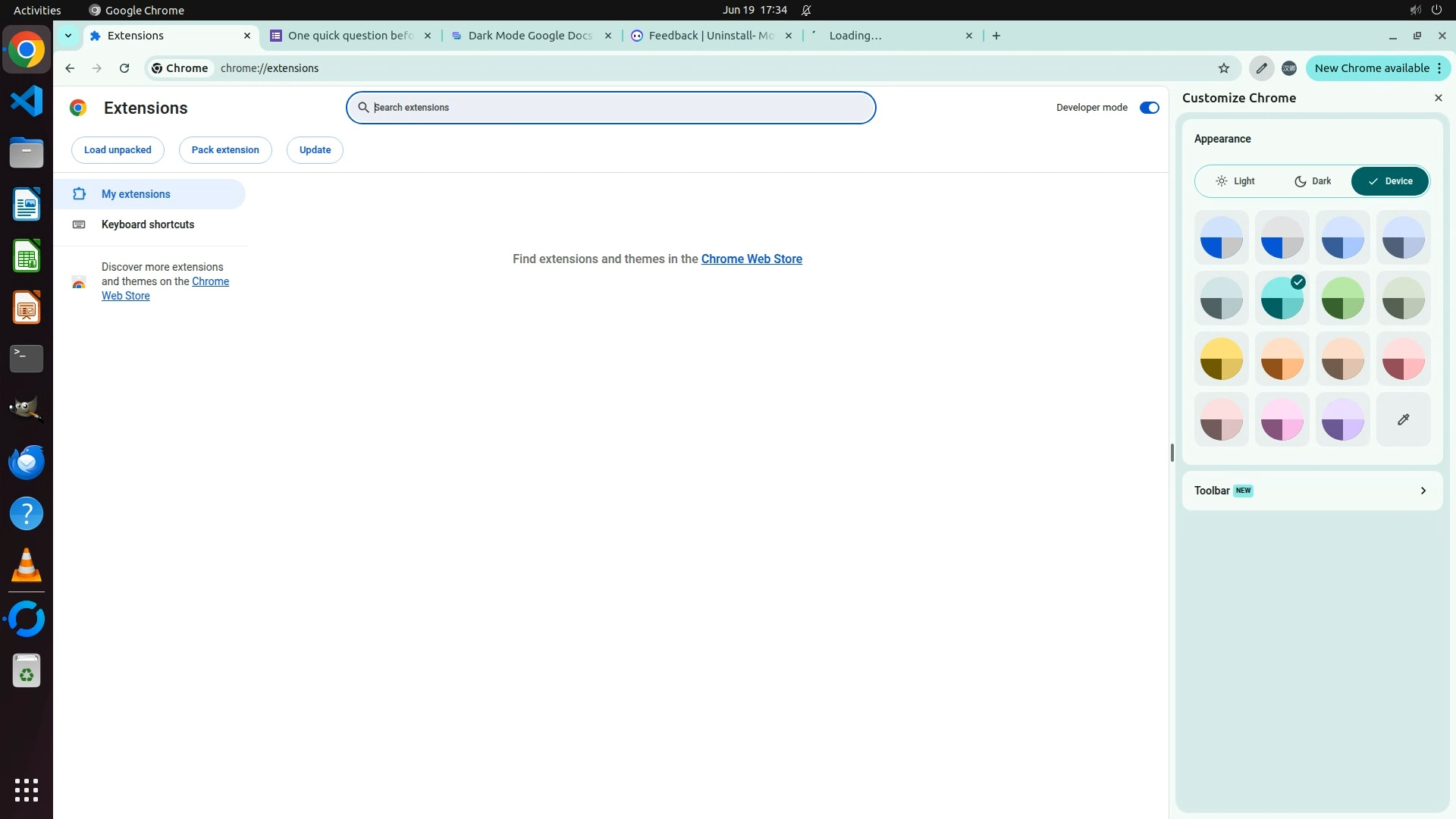The height and width of the screenshot is (819, 1456).
Task: Open Visual Studio Code from the dock
Action: (x=27, y=101)
